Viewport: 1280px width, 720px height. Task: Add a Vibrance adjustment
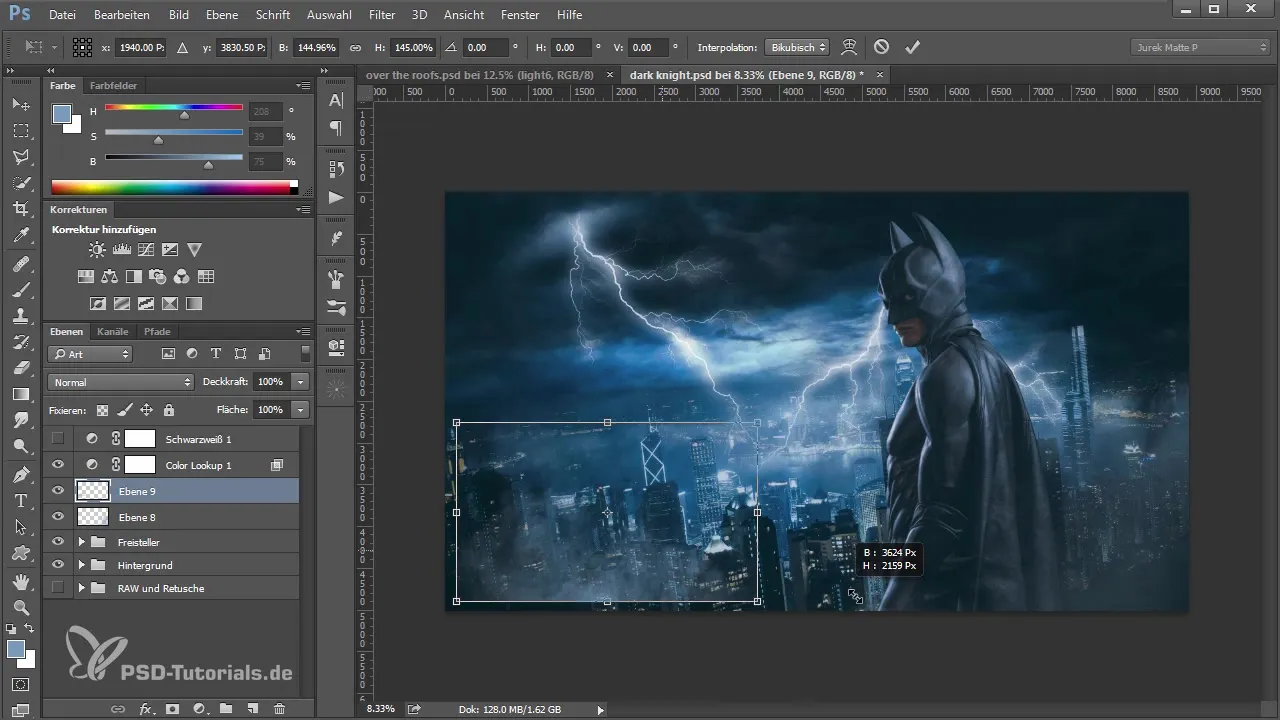195,249
